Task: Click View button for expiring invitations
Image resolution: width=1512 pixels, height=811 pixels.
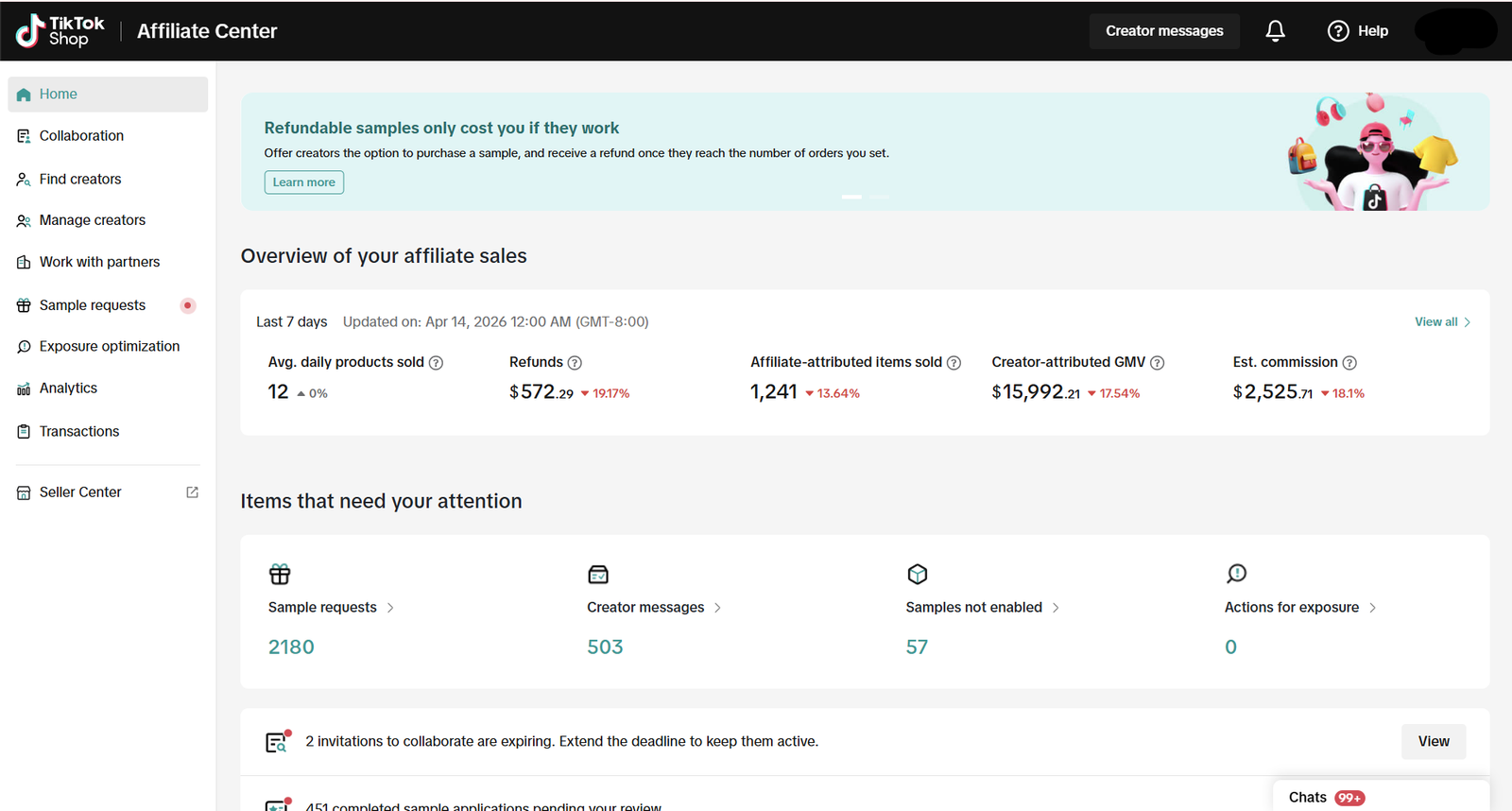Action: tap(1434, 742)
